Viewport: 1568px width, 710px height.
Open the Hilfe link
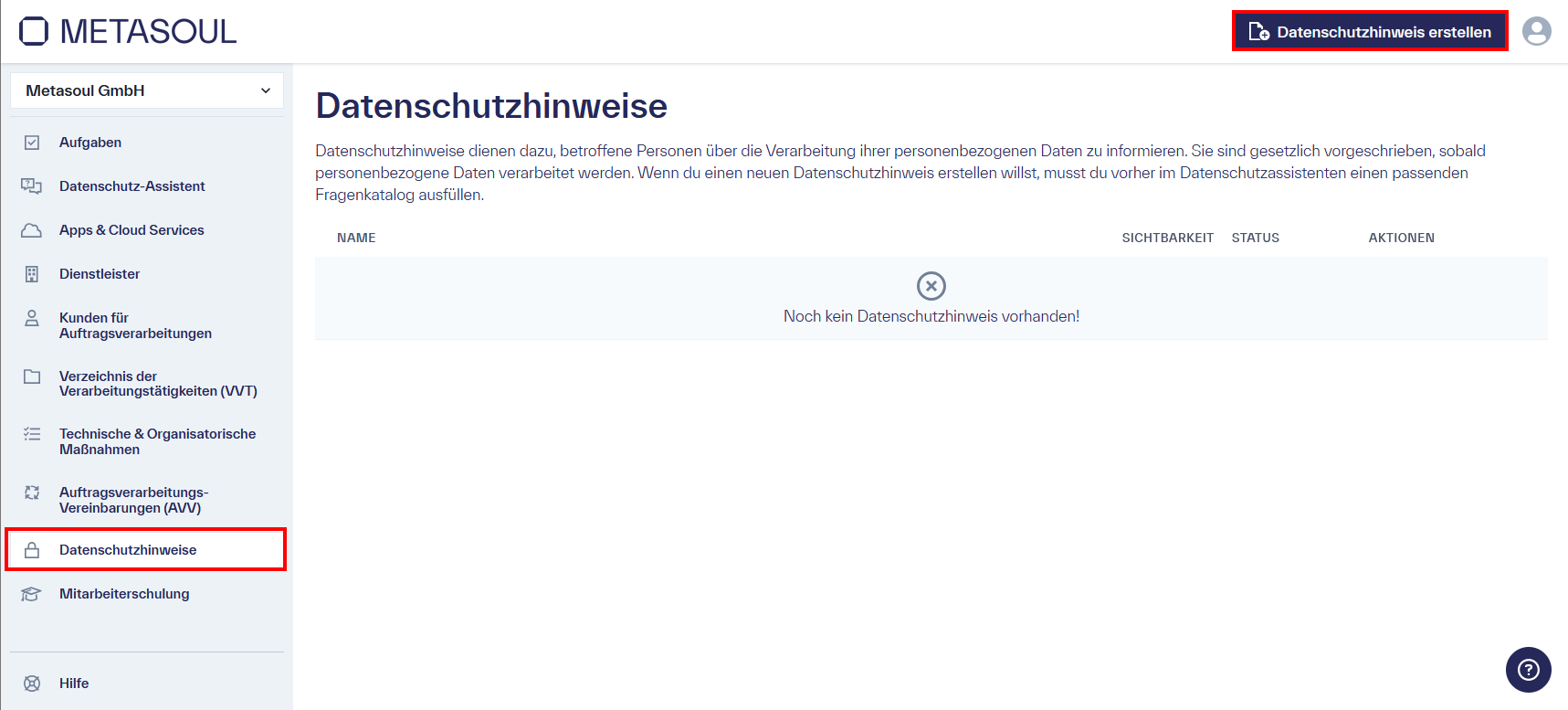coord(74,684)
